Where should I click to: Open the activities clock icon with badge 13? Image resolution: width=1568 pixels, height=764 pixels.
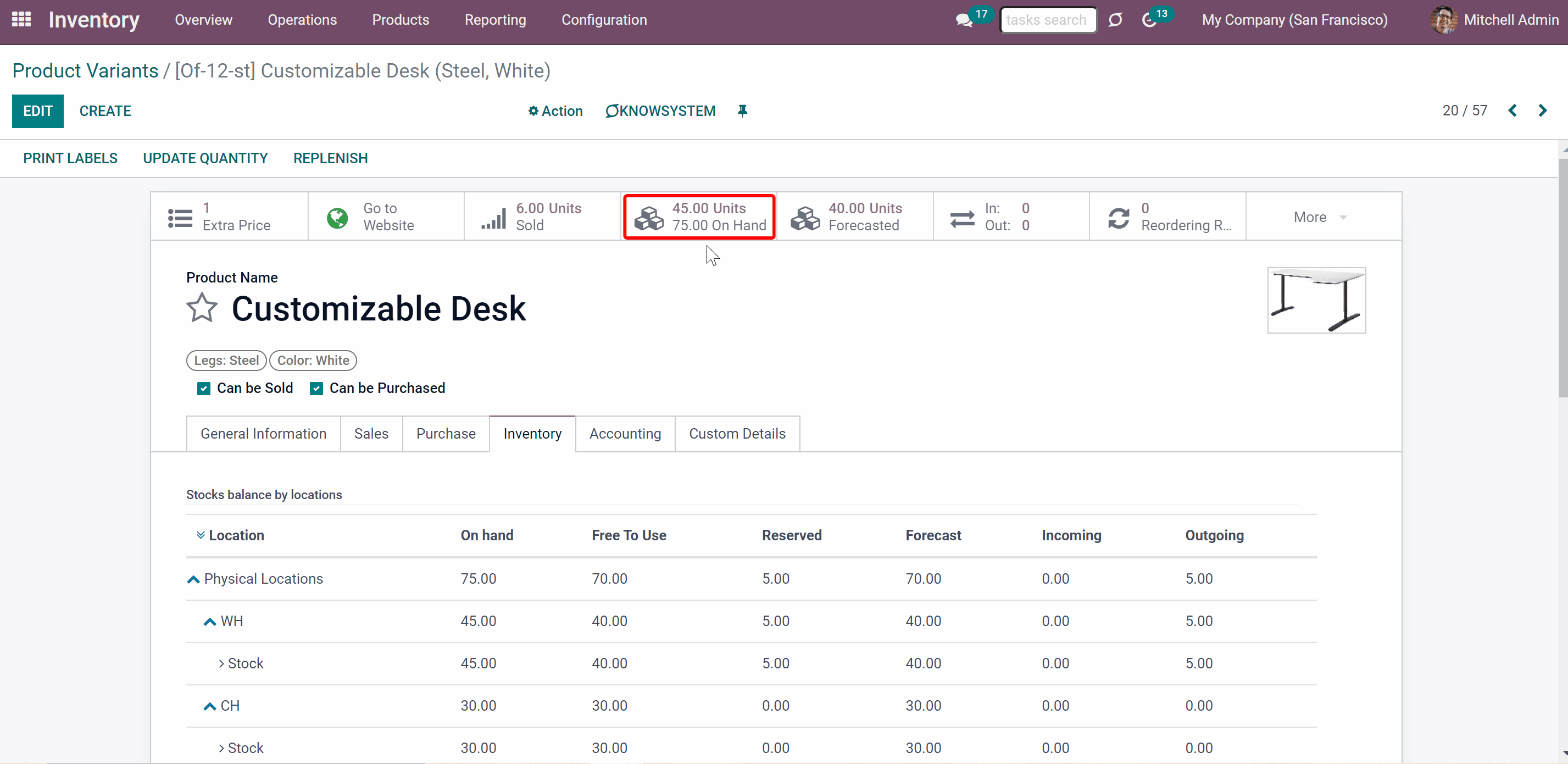(x=1149, y=20)
